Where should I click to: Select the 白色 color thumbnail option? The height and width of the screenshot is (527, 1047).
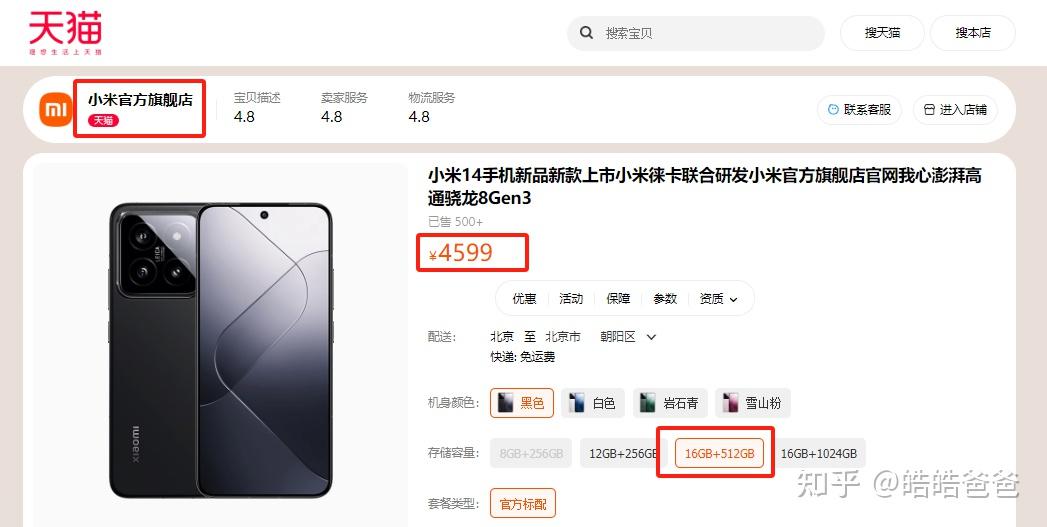tap(592, 403)
